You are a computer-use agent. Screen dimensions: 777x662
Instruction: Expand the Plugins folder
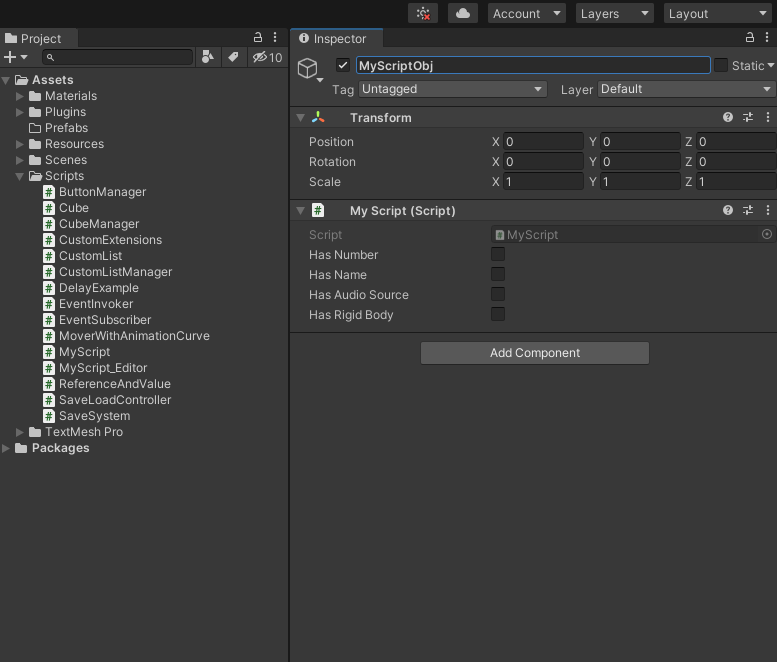click(20, 112)
